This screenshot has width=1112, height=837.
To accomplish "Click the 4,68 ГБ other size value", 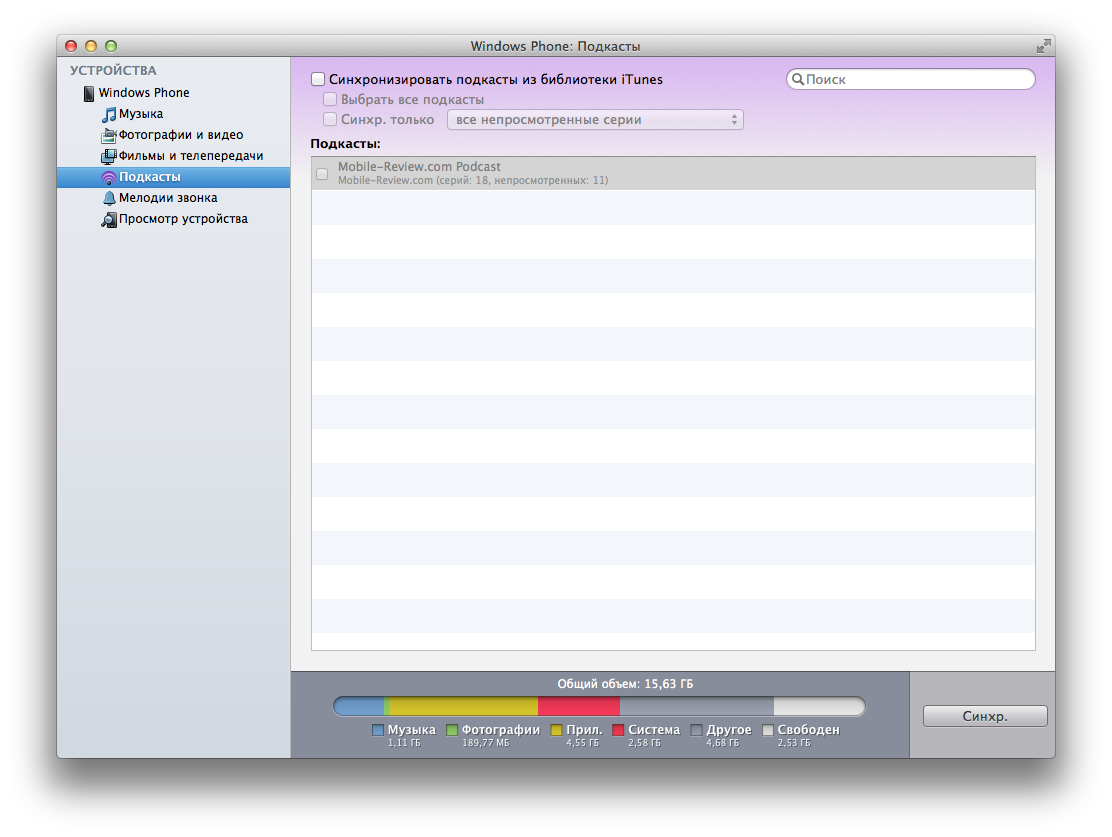I will point(723,743).
